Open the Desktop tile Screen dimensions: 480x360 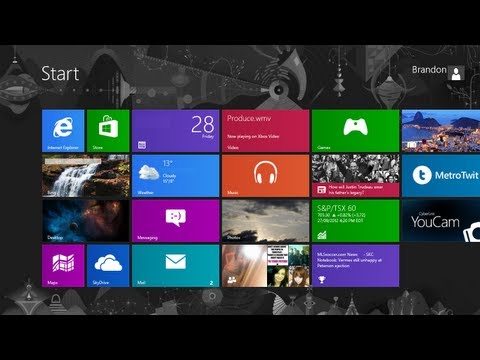tap(86, 221)
